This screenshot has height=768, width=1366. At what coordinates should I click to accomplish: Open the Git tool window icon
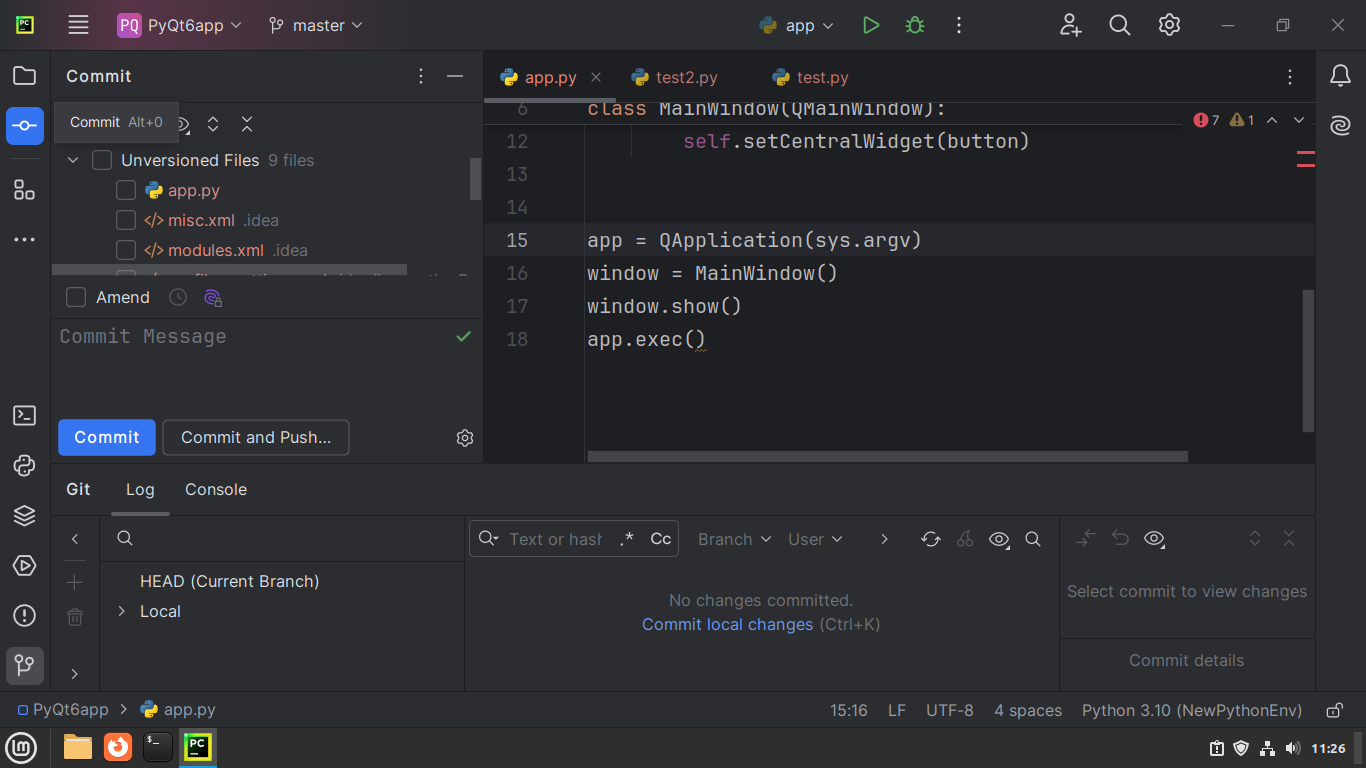coord(25,666)
